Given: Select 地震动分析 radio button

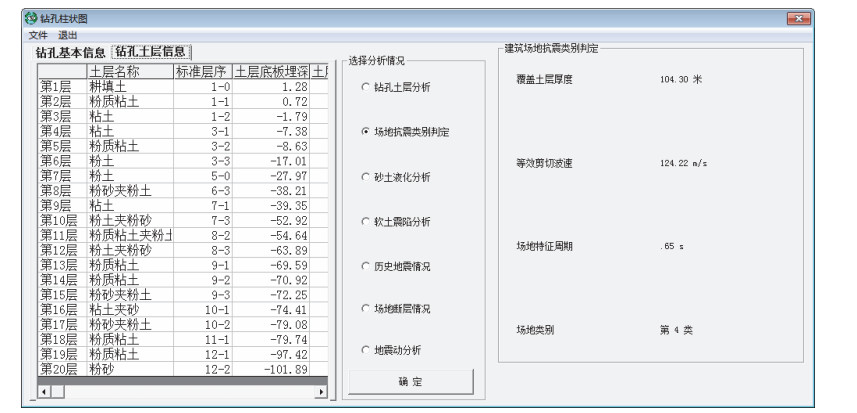Looking at the screenshot, I should 364,350.
